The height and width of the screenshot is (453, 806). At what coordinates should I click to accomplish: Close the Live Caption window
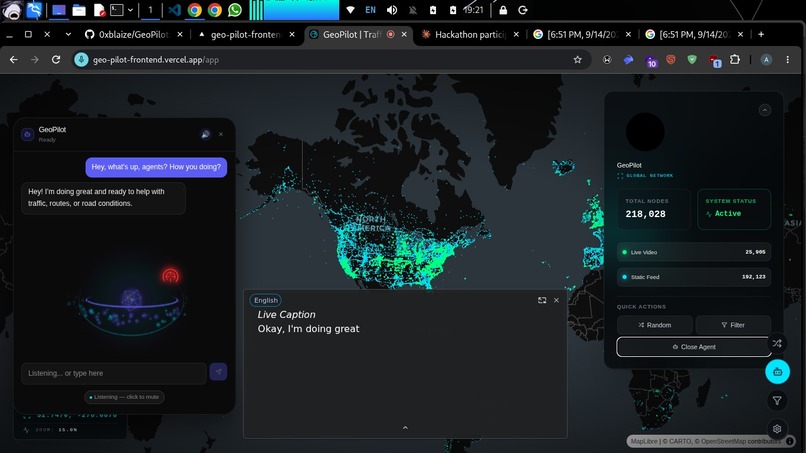[556, 300]
